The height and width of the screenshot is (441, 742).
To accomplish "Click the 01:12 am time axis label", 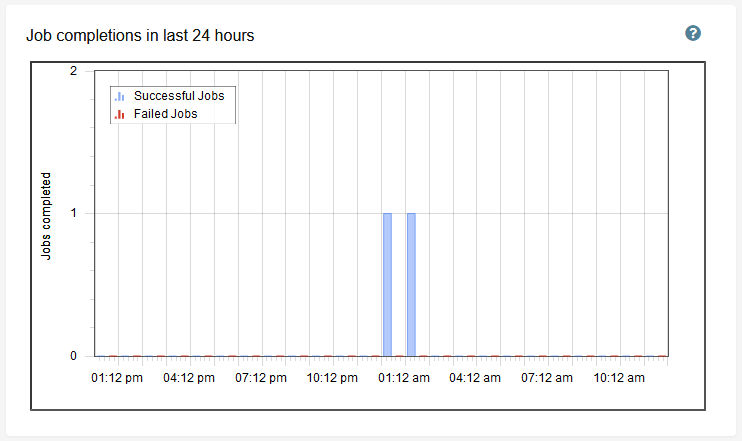I will (x=405, y=378).
